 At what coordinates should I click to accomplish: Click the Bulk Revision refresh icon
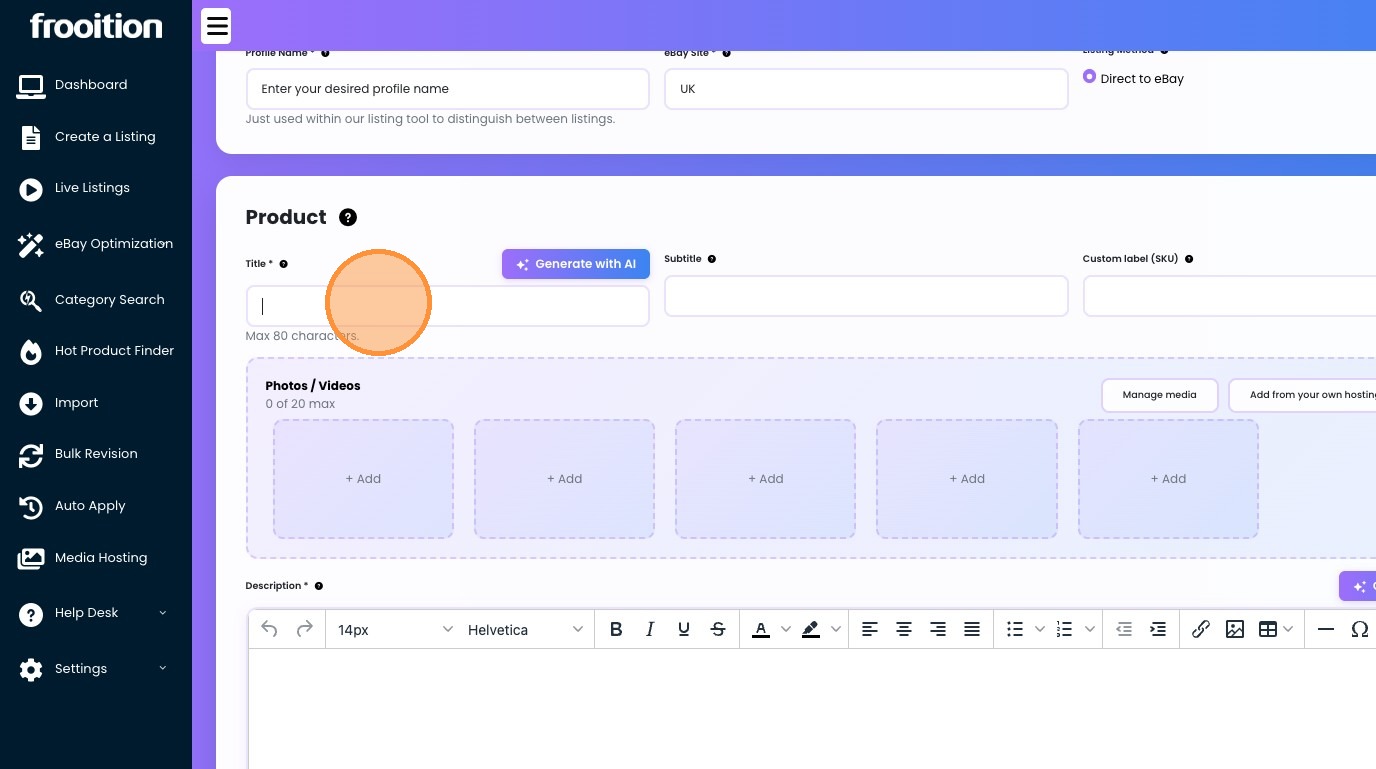pos(31,455)
